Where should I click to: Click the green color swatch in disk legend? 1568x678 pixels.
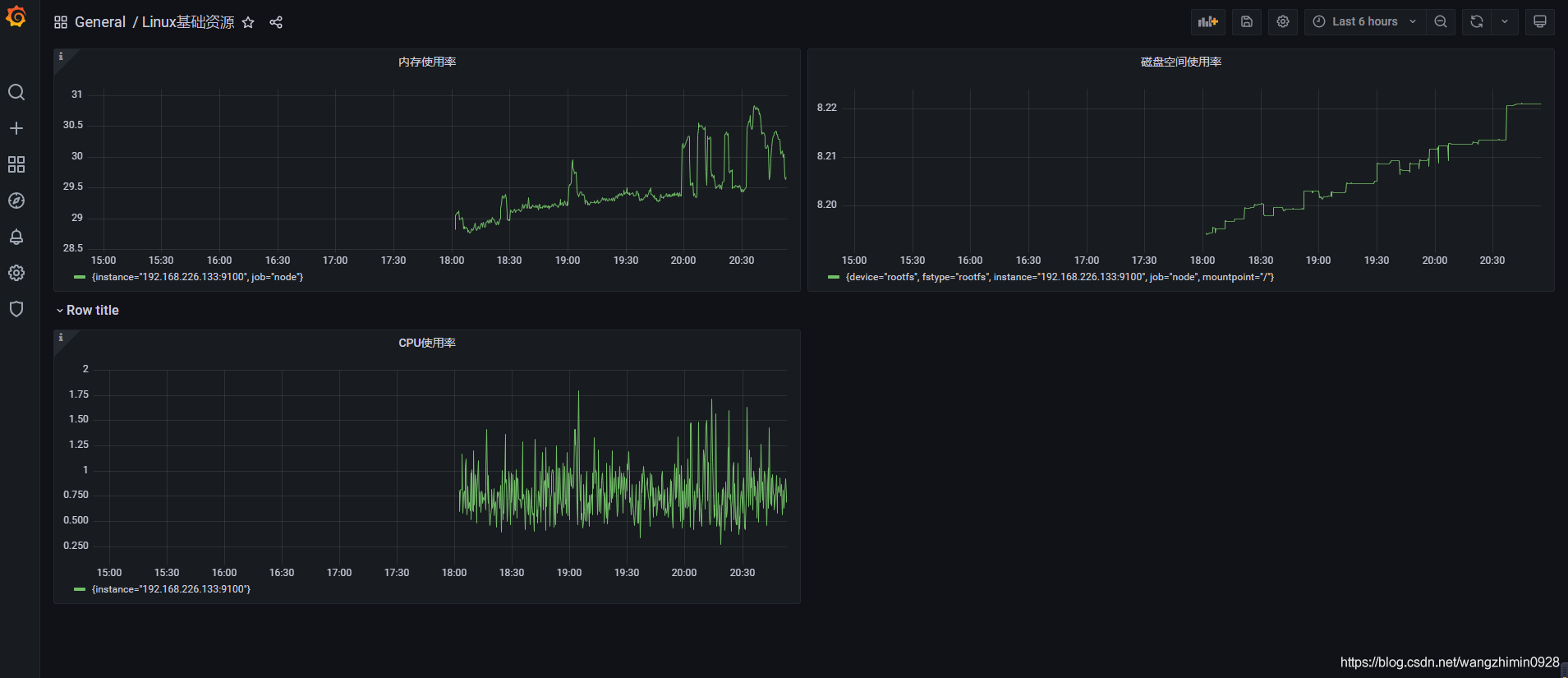834,277
